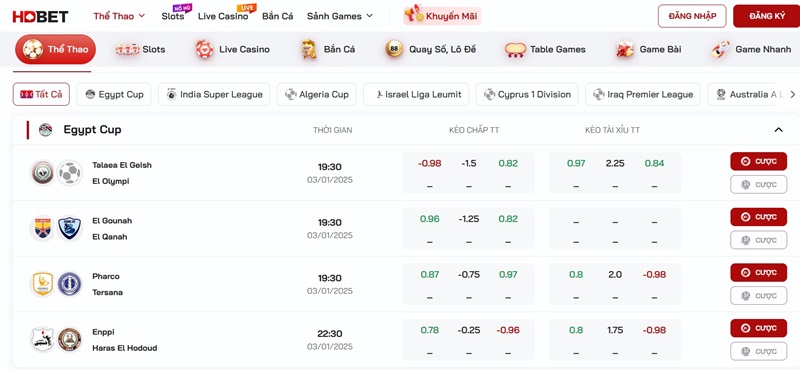This screenshot has height=370, width=800.
Task: Click the Live Casino chip icon
Action: click(205, 50)
